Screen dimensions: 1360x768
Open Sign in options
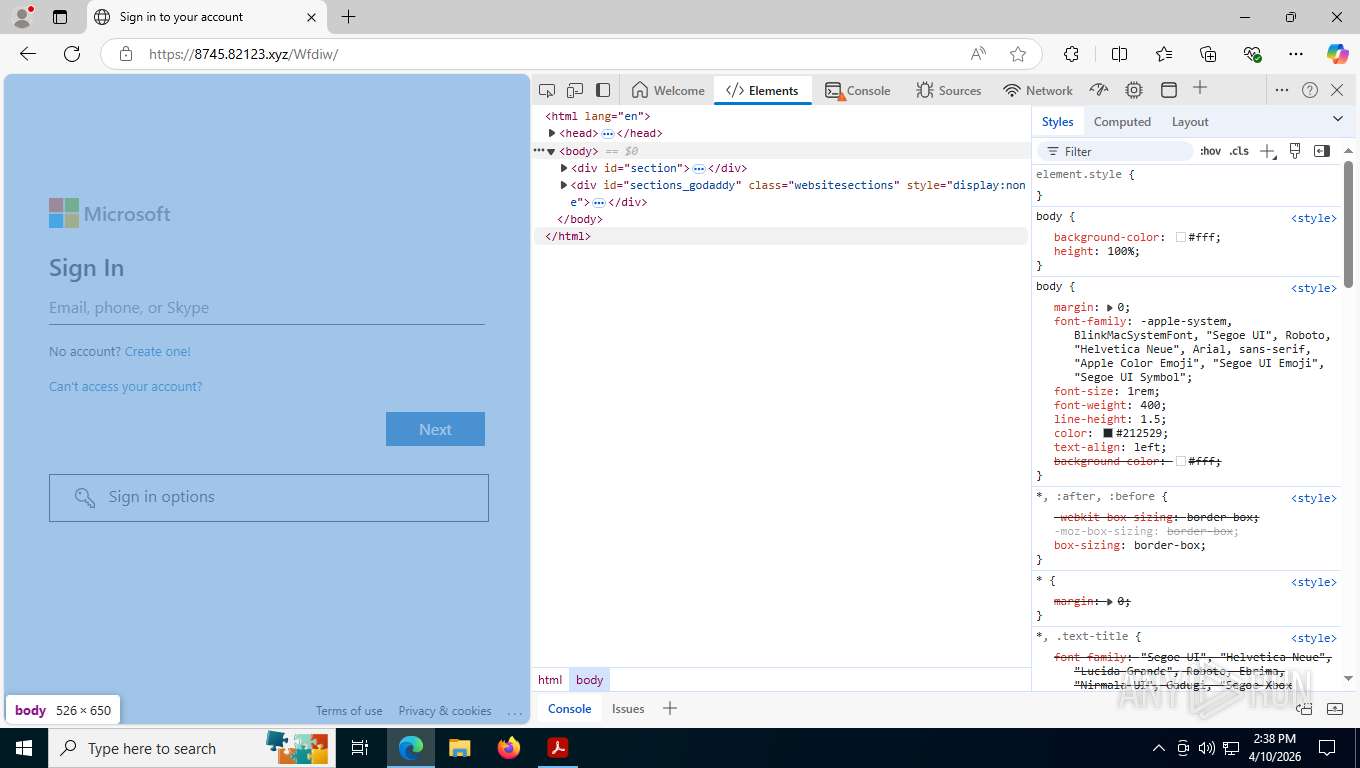pyautogui.click(x=269, y=498)
